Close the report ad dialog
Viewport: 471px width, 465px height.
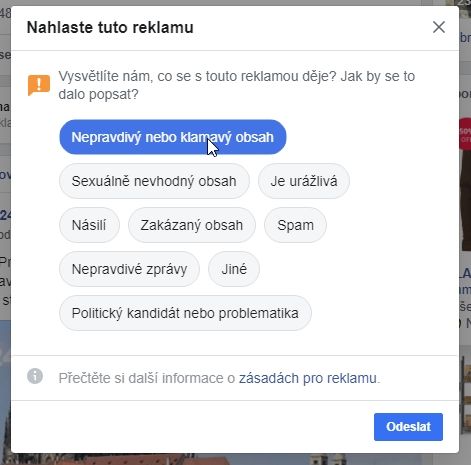coord(439,27)
